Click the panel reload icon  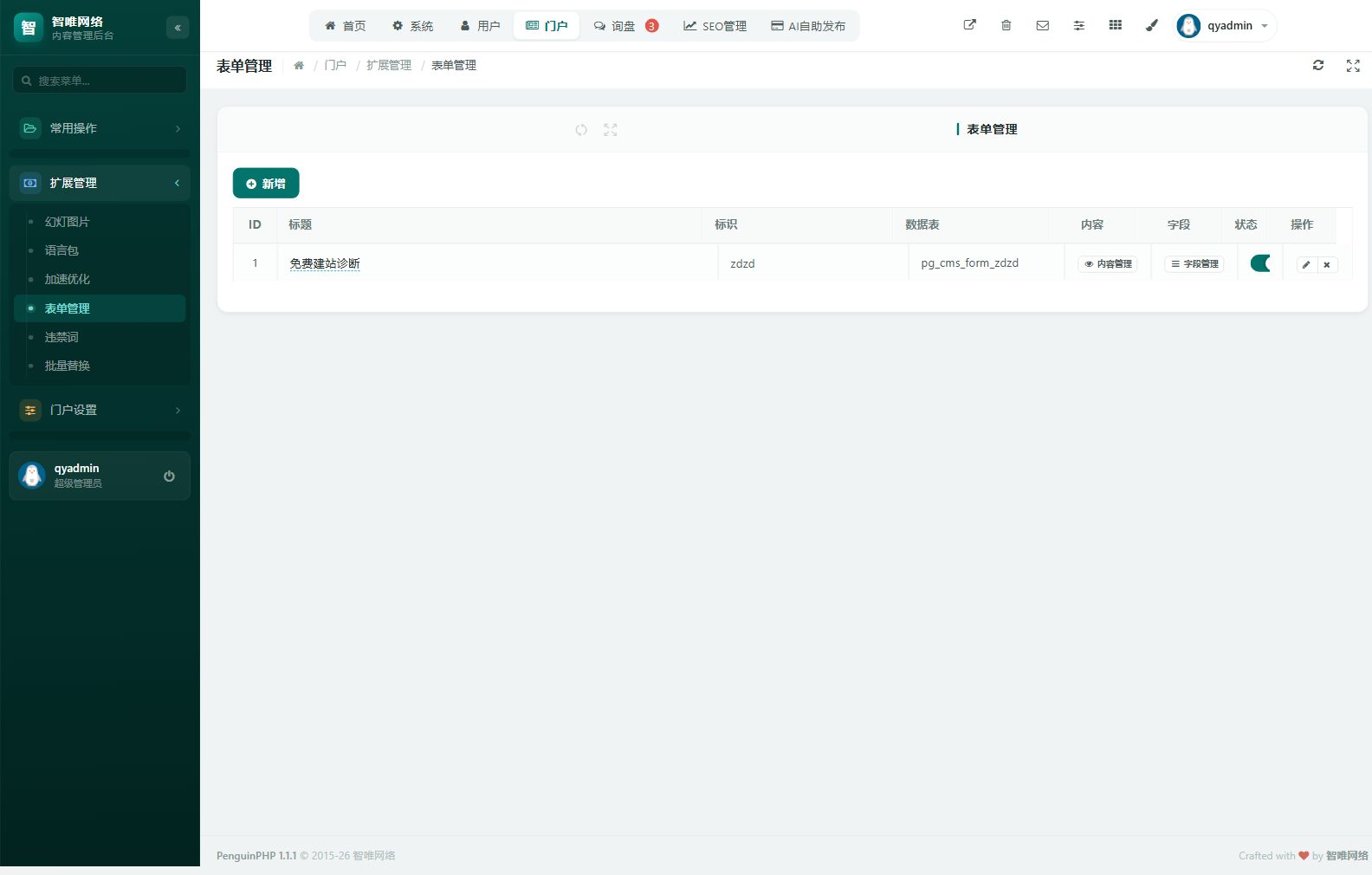[x=581, y=130]
